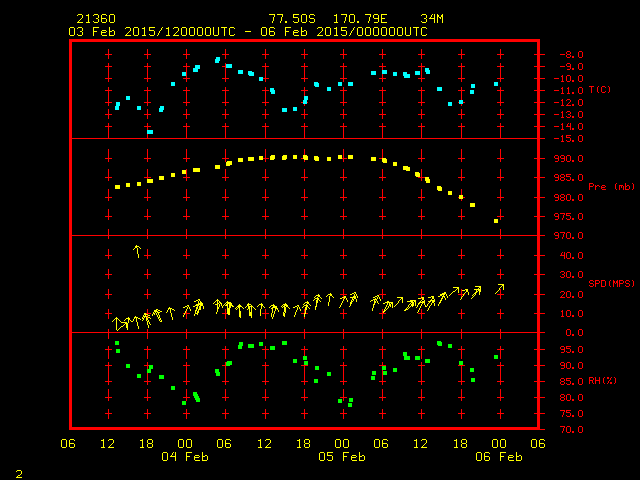Click the lowest cyan temperature point near -14.0
The image size is (640, 480).
tap(150, 131)
